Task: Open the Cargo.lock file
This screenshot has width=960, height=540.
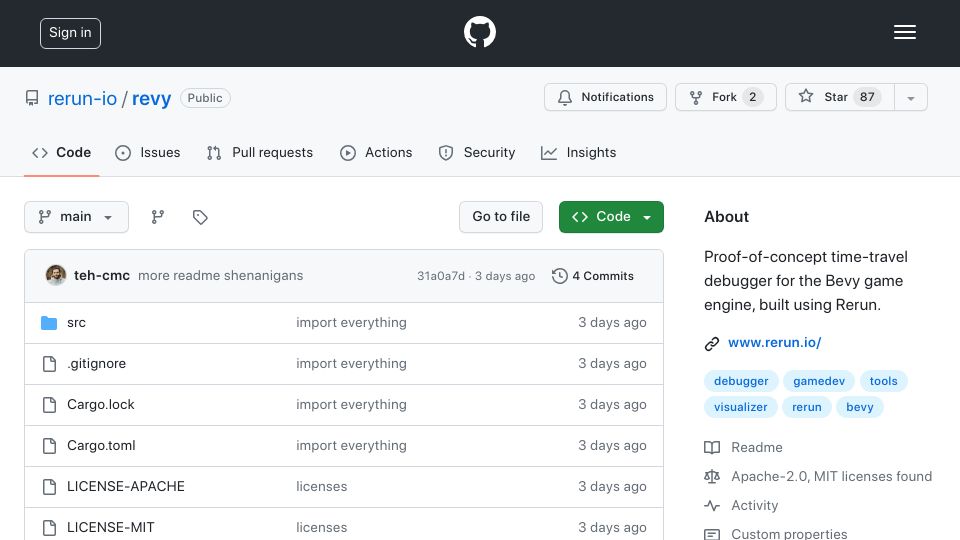Action: 100,405
